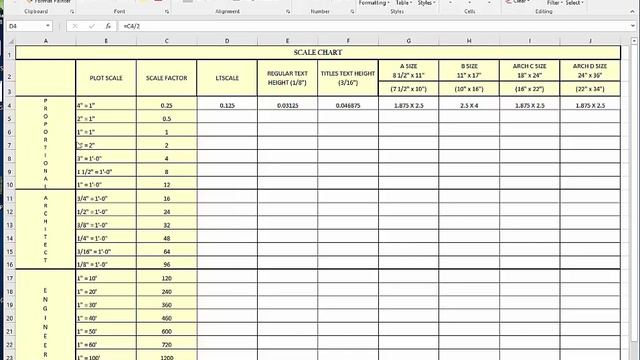Click the SCALE FACTOR header cell
Image resolution: width=640 pixels, height=360 pixels.
pyautogui.click(x=167, y=78)
